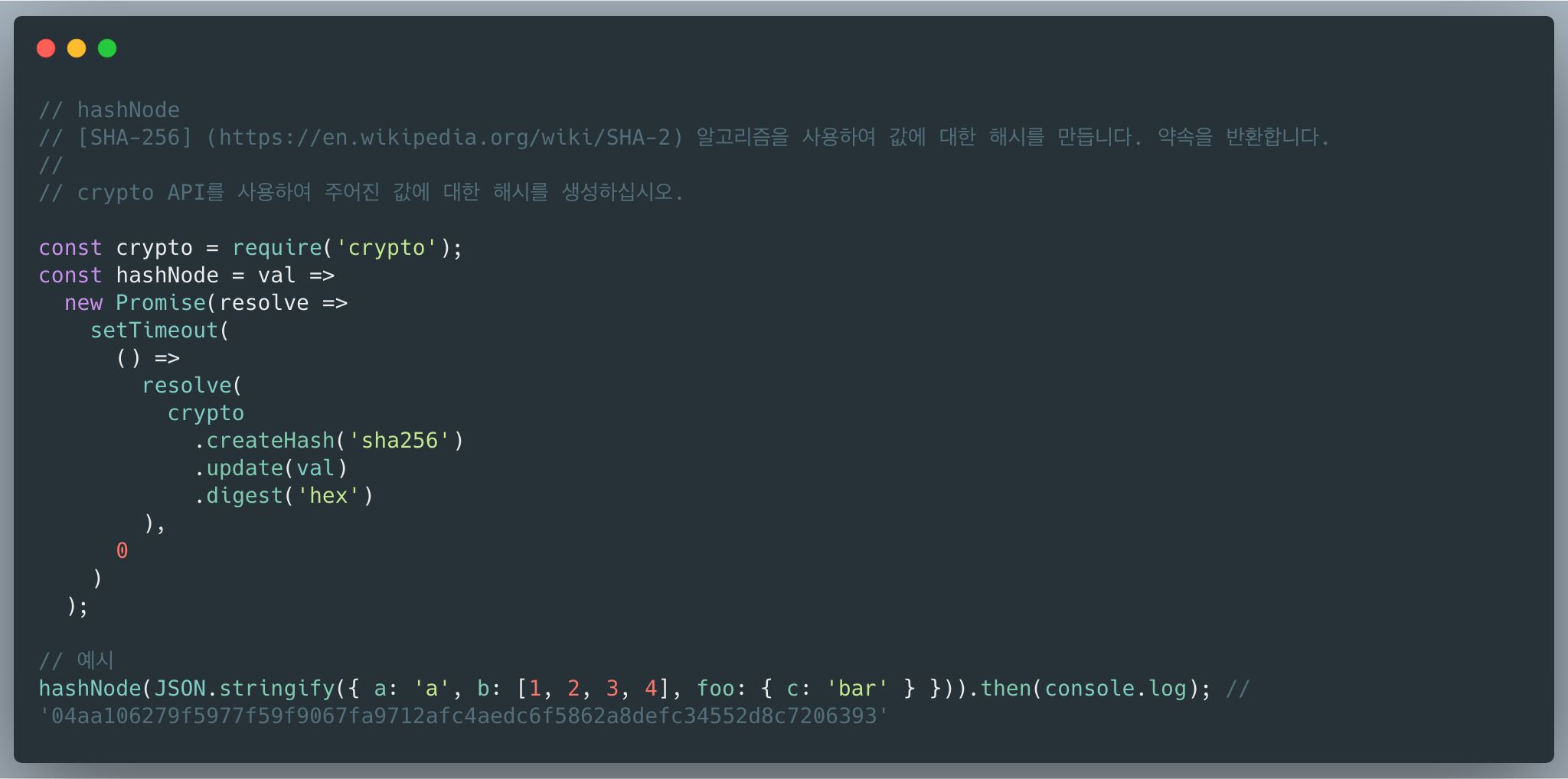
Task: Click the yellow minimize dot
Action: (77, 48)
